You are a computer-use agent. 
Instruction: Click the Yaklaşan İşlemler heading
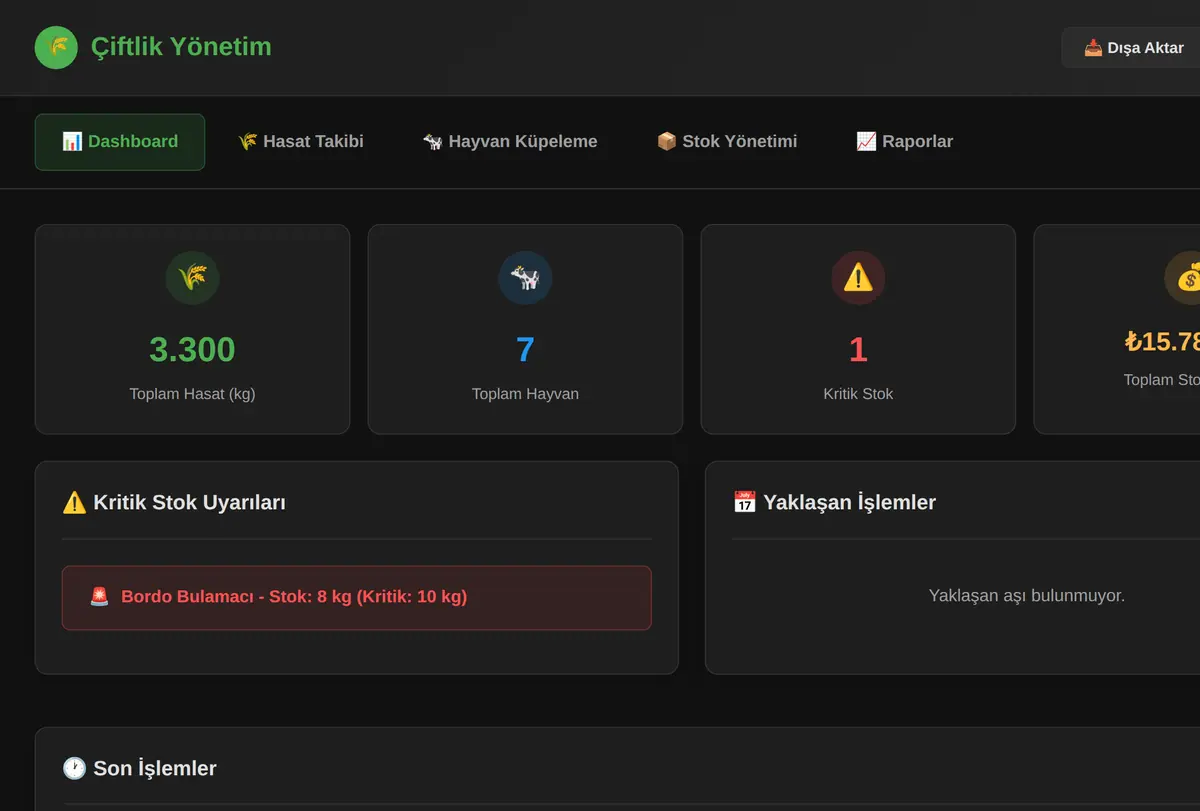click(x=850, y=502)
